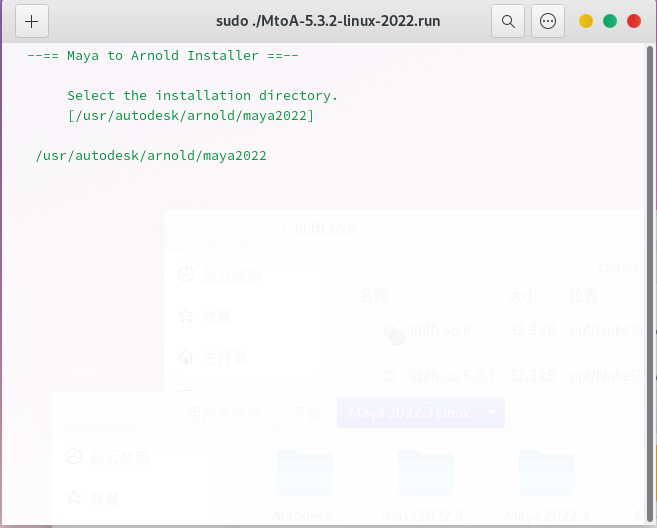Screen dimensions: 657x528
Task: Select the Maya 2022.3 Linux path segment
Action: [x=408, y=412]
